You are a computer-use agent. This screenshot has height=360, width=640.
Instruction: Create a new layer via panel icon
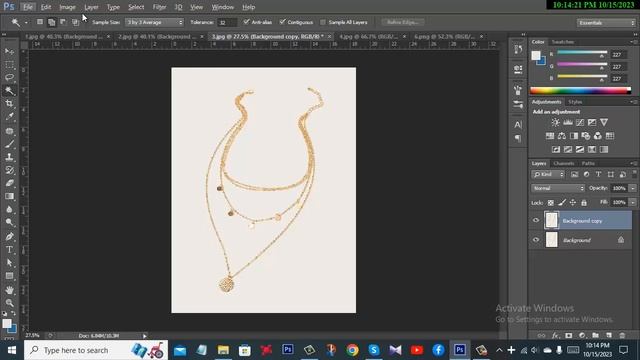(609, 336)
